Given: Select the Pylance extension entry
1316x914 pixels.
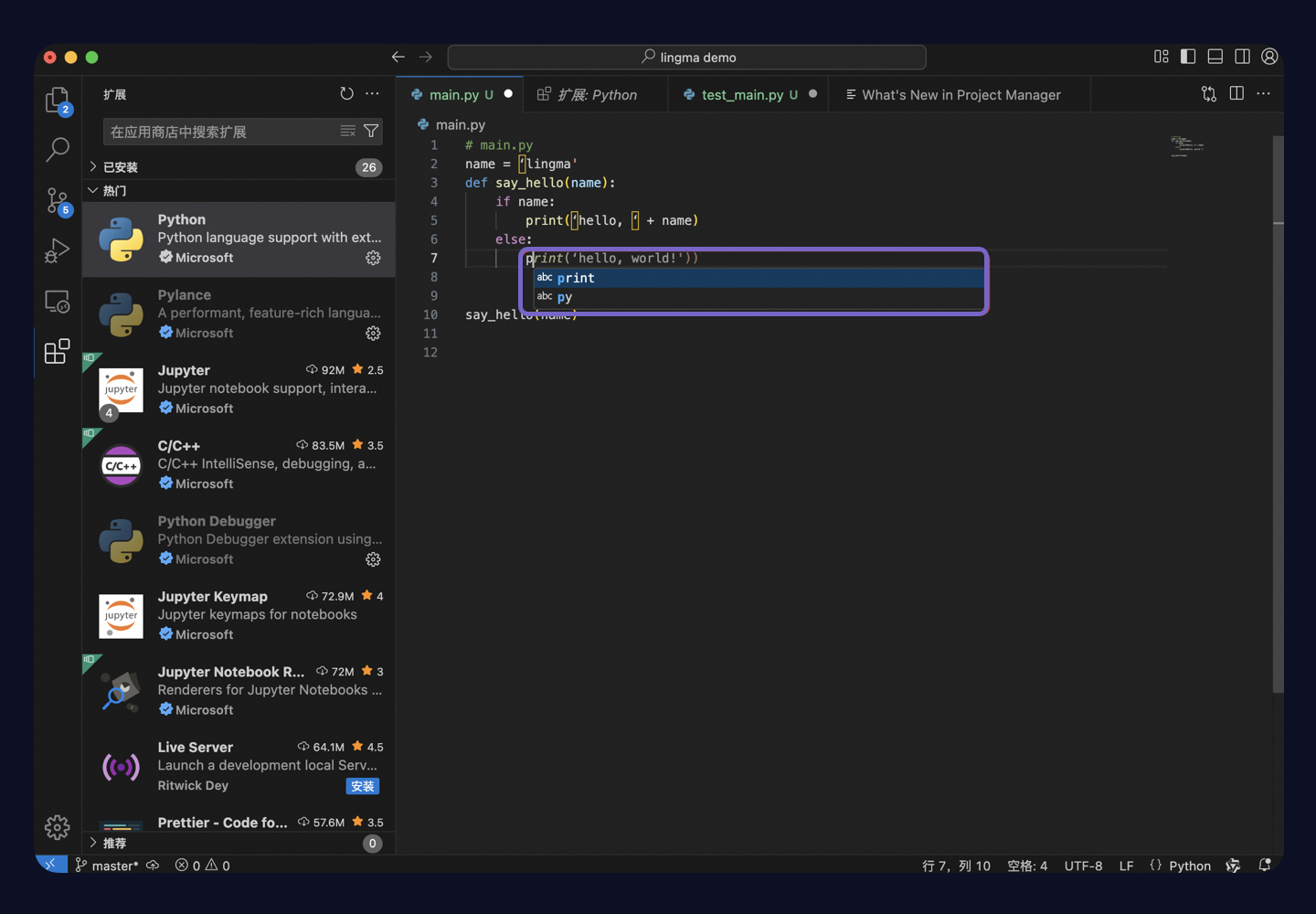Looking at the screenshot, I should pyautogui.click(x=238, y=314).
